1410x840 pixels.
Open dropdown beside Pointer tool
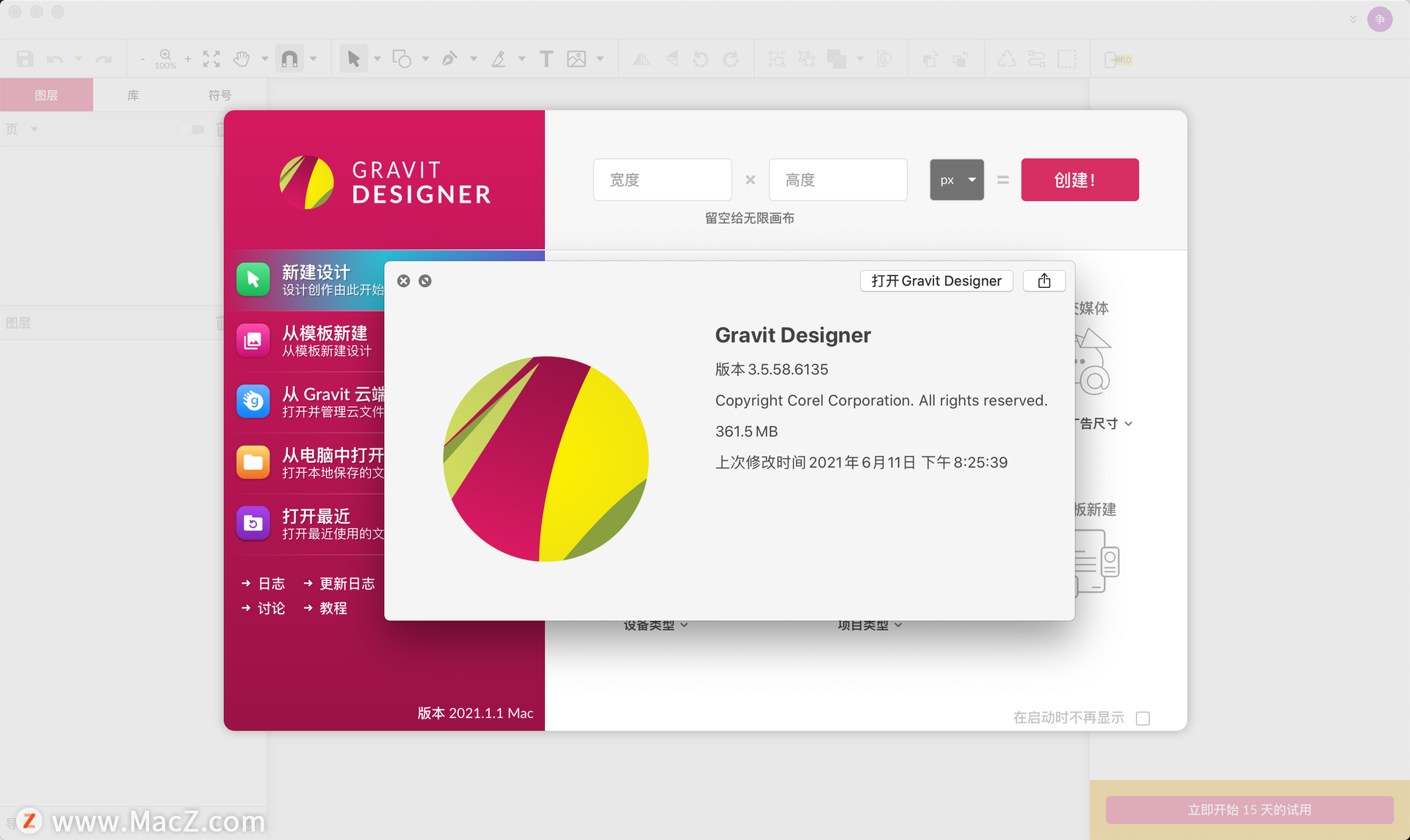click(x=377, y=59)
